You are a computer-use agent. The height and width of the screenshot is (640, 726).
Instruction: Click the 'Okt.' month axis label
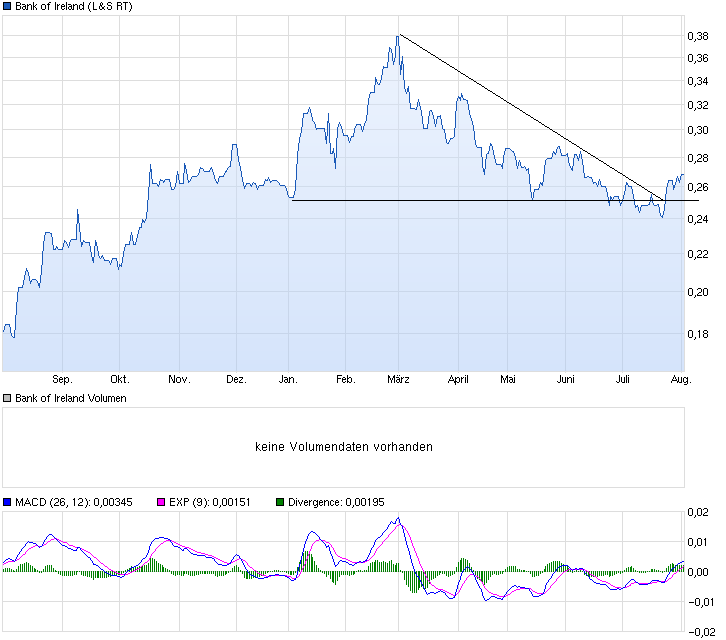click(x=120, y=380)
